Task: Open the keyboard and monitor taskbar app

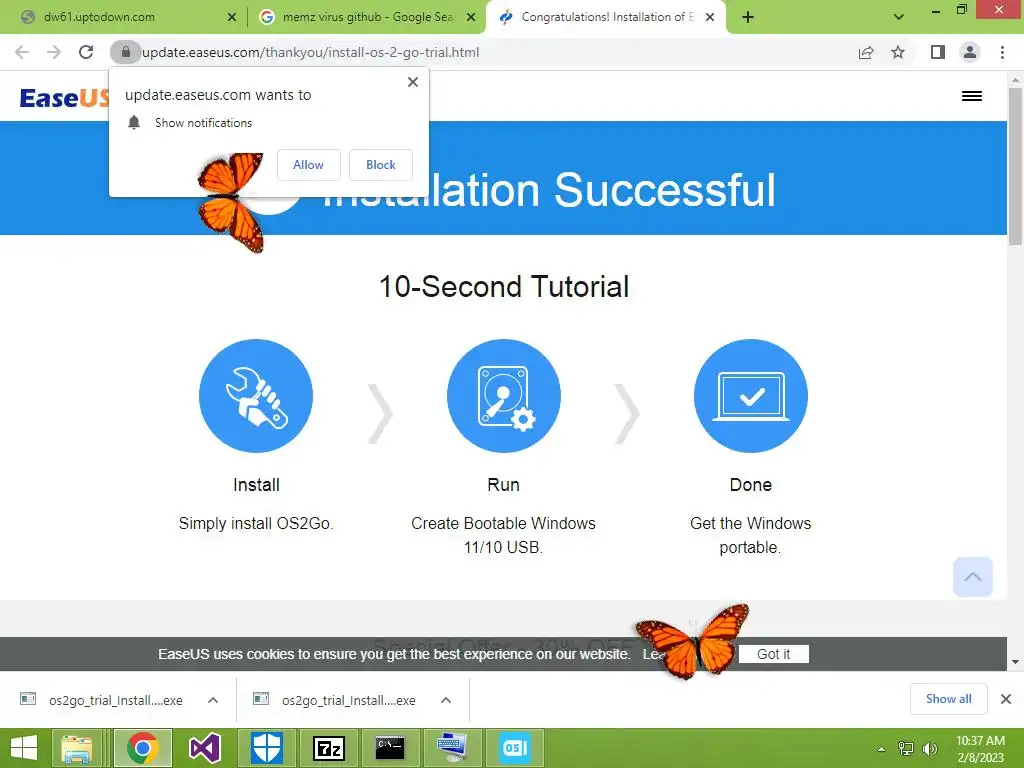Action: [452, 748]
